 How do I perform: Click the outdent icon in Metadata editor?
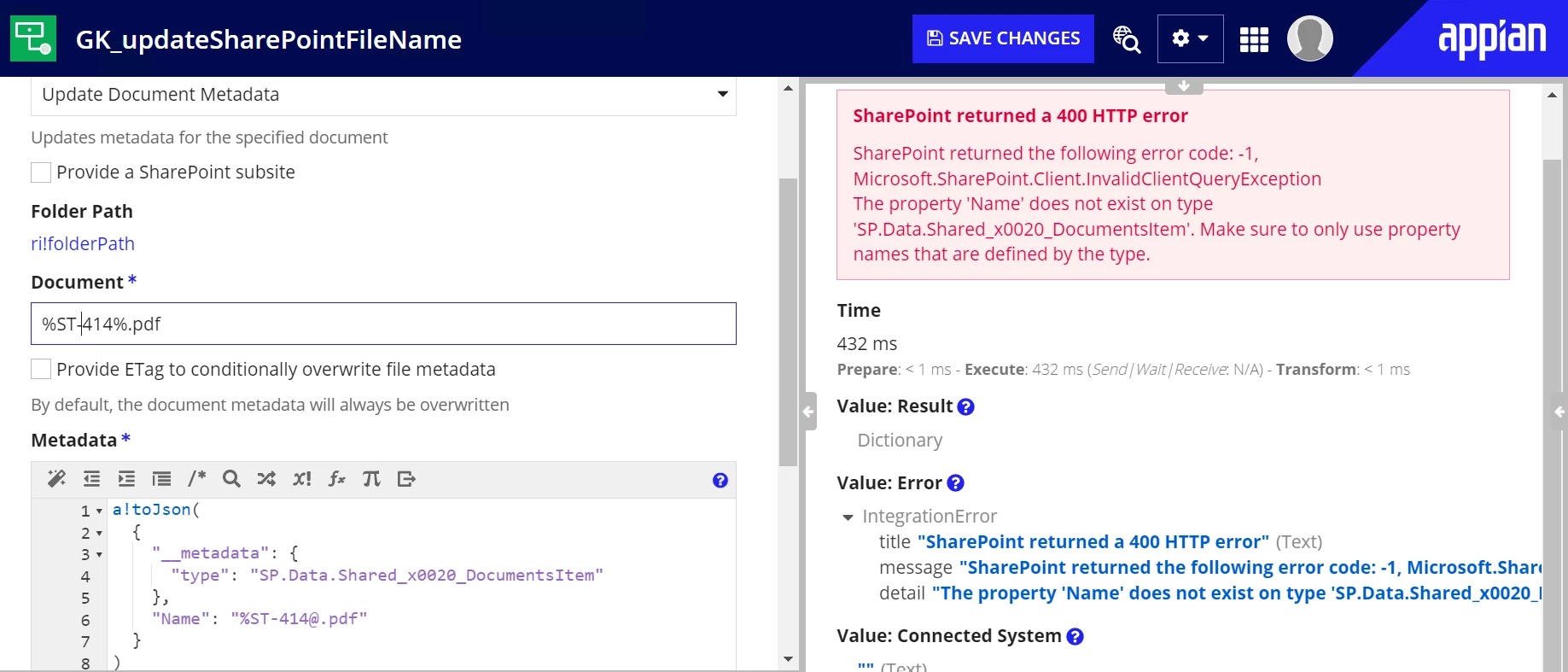tap(91, 479)
